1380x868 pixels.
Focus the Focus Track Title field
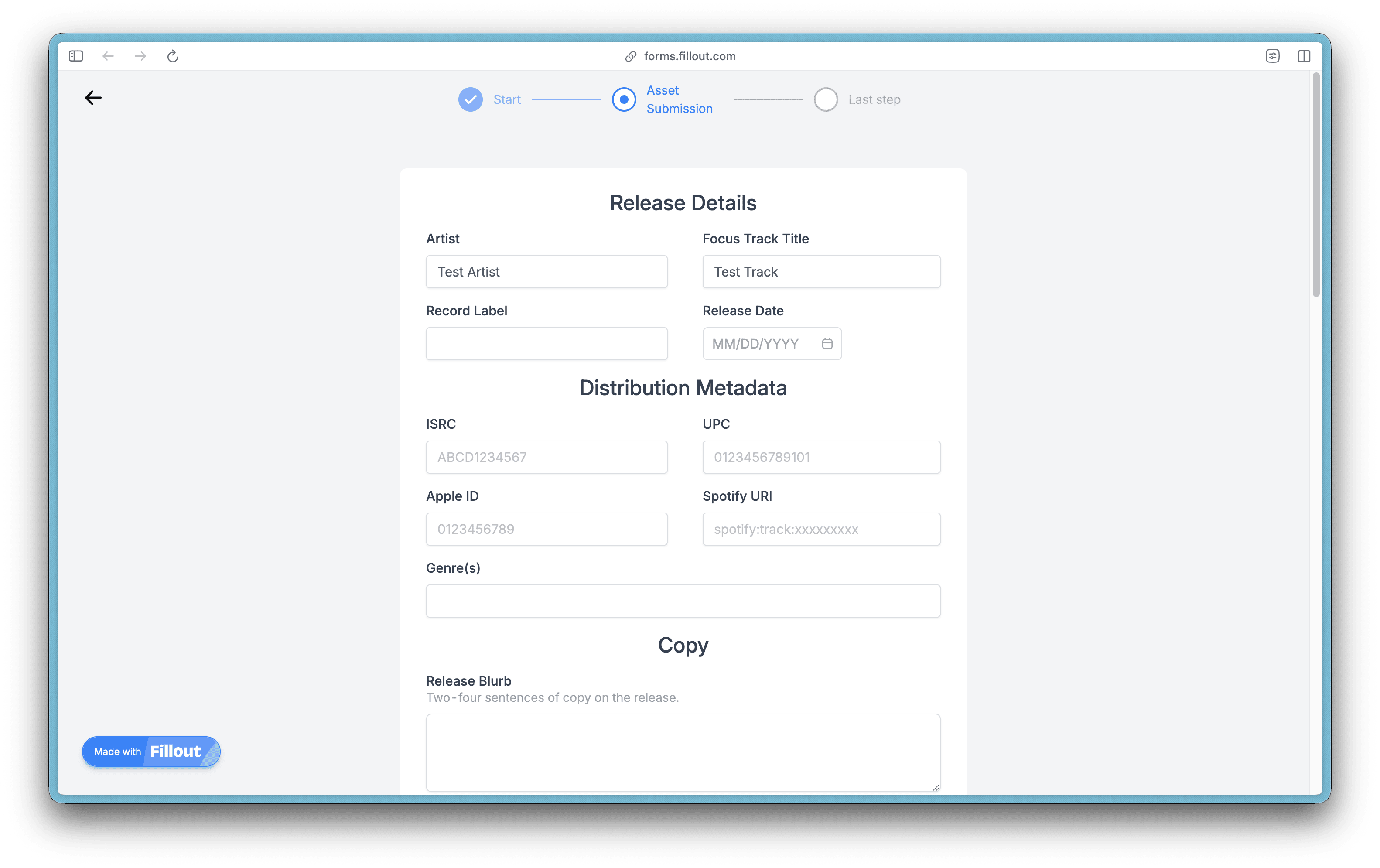coord(821,272)
